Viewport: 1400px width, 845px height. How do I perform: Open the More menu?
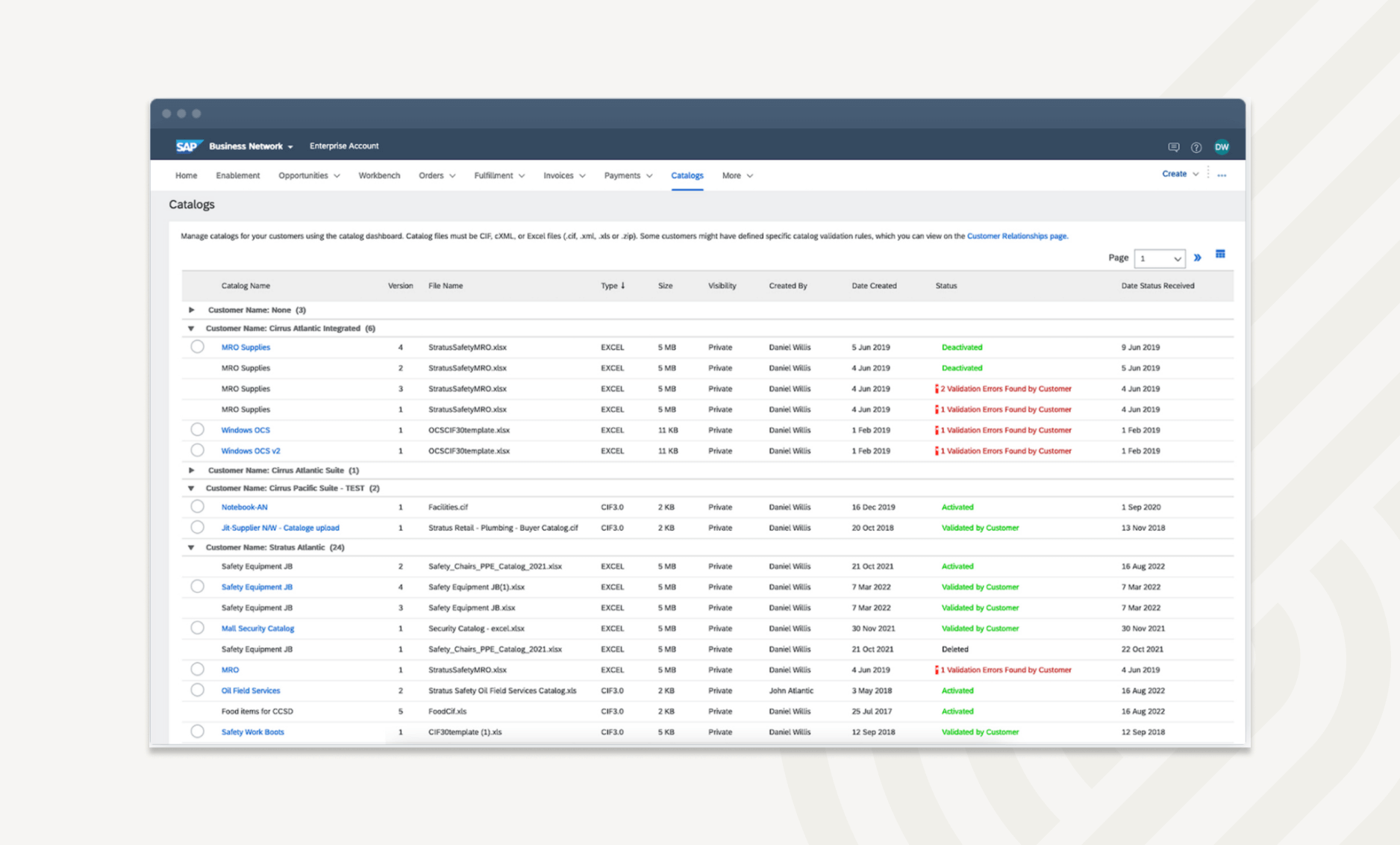737,175
